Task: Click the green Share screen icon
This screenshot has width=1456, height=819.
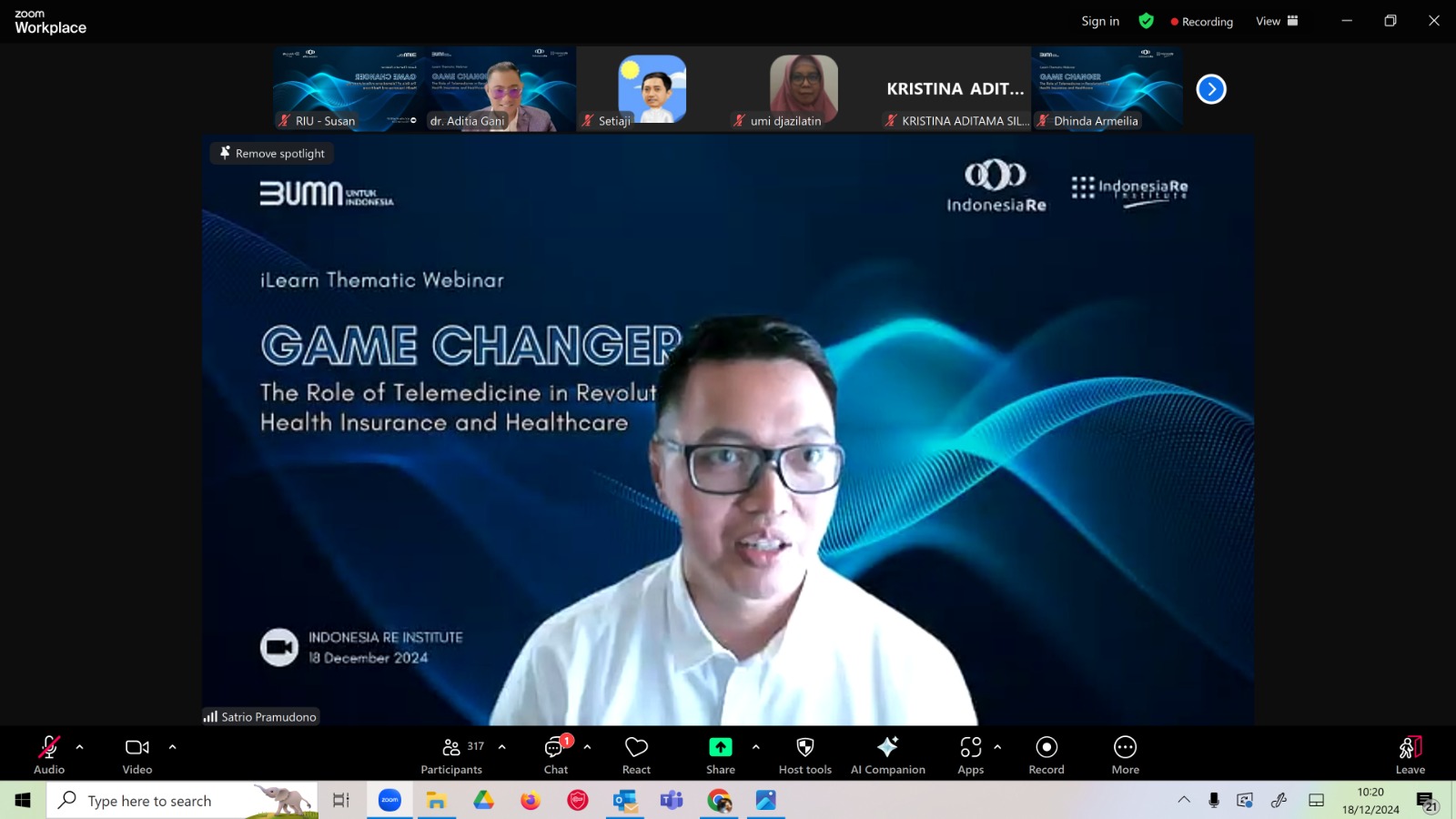Action: (721, 747)
